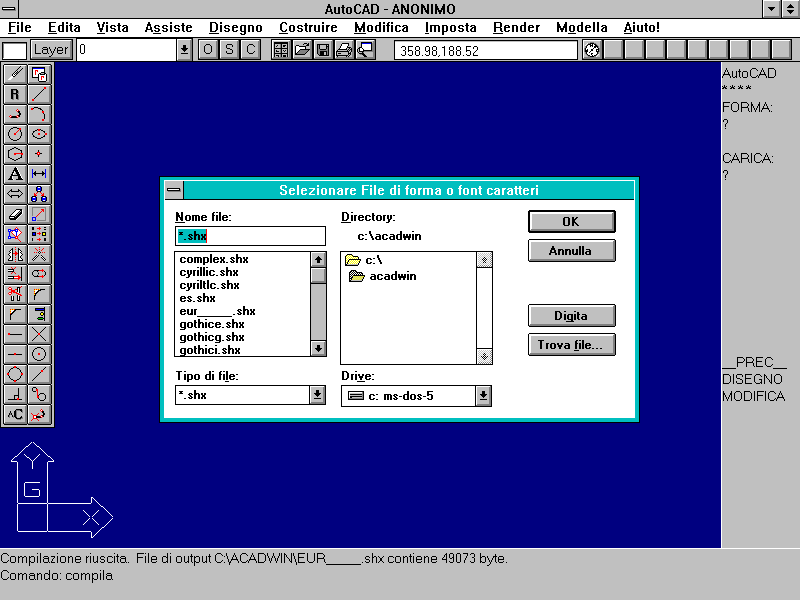Image resolution: width=800 pixels, height=600 pixels.
Task: Open the Aiuto! menu
Action: point(641,28)
